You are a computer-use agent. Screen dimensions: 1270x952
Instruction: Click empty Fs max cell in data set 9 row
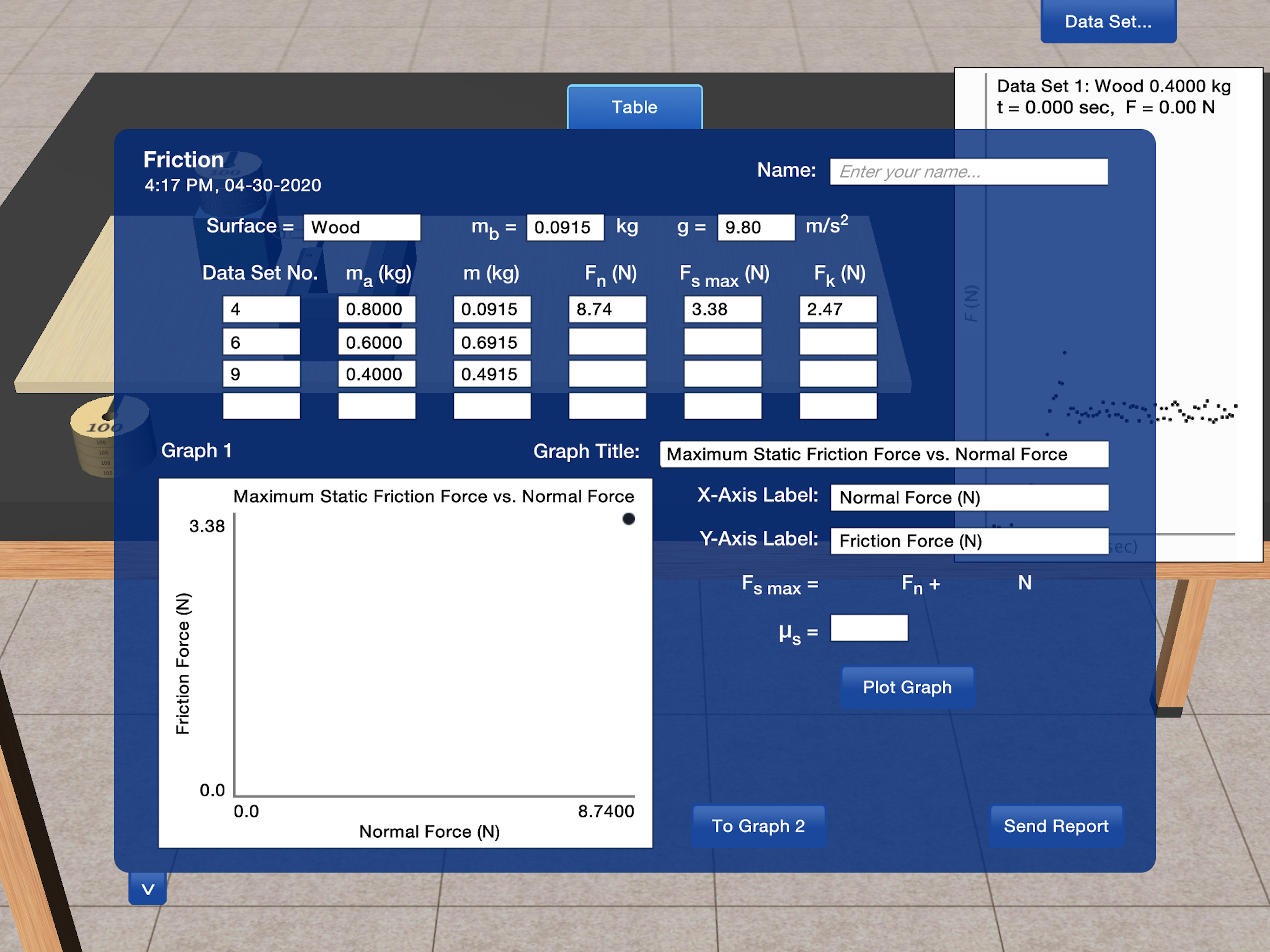coord(723,374)
